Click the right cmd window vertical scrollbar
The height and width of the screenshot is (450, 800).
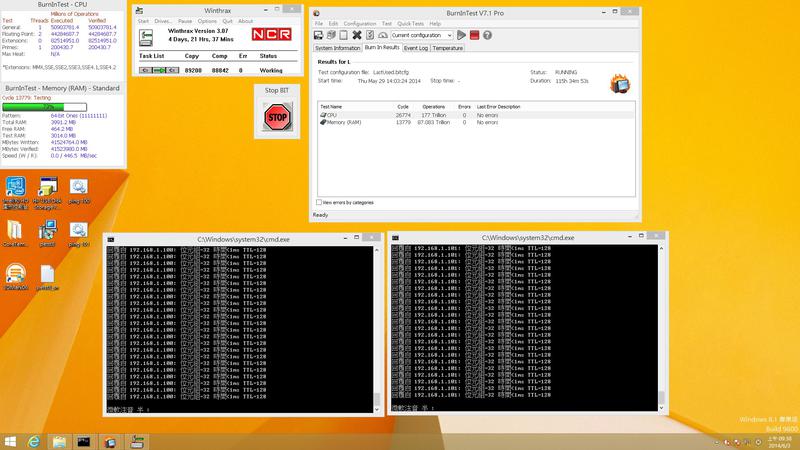(x=661, y=328)
